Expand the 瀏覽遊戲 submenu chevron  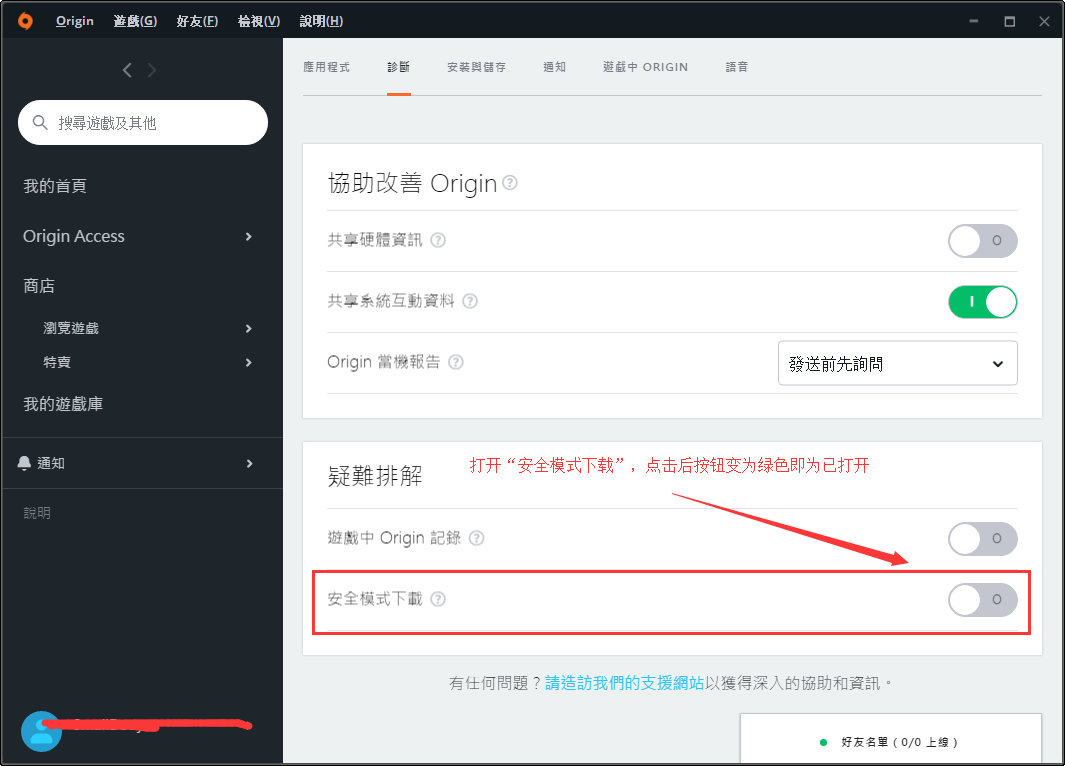point(249,329)
